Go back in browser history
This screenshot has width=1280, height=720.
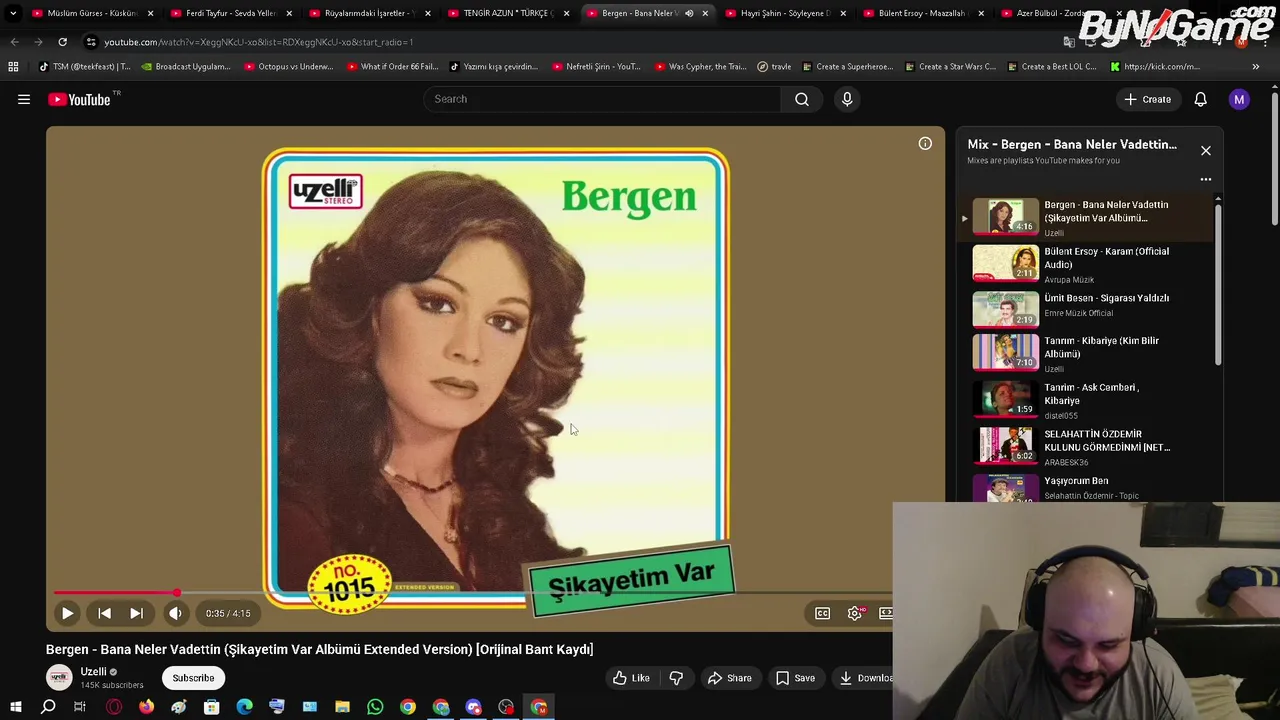click(14, 42)
